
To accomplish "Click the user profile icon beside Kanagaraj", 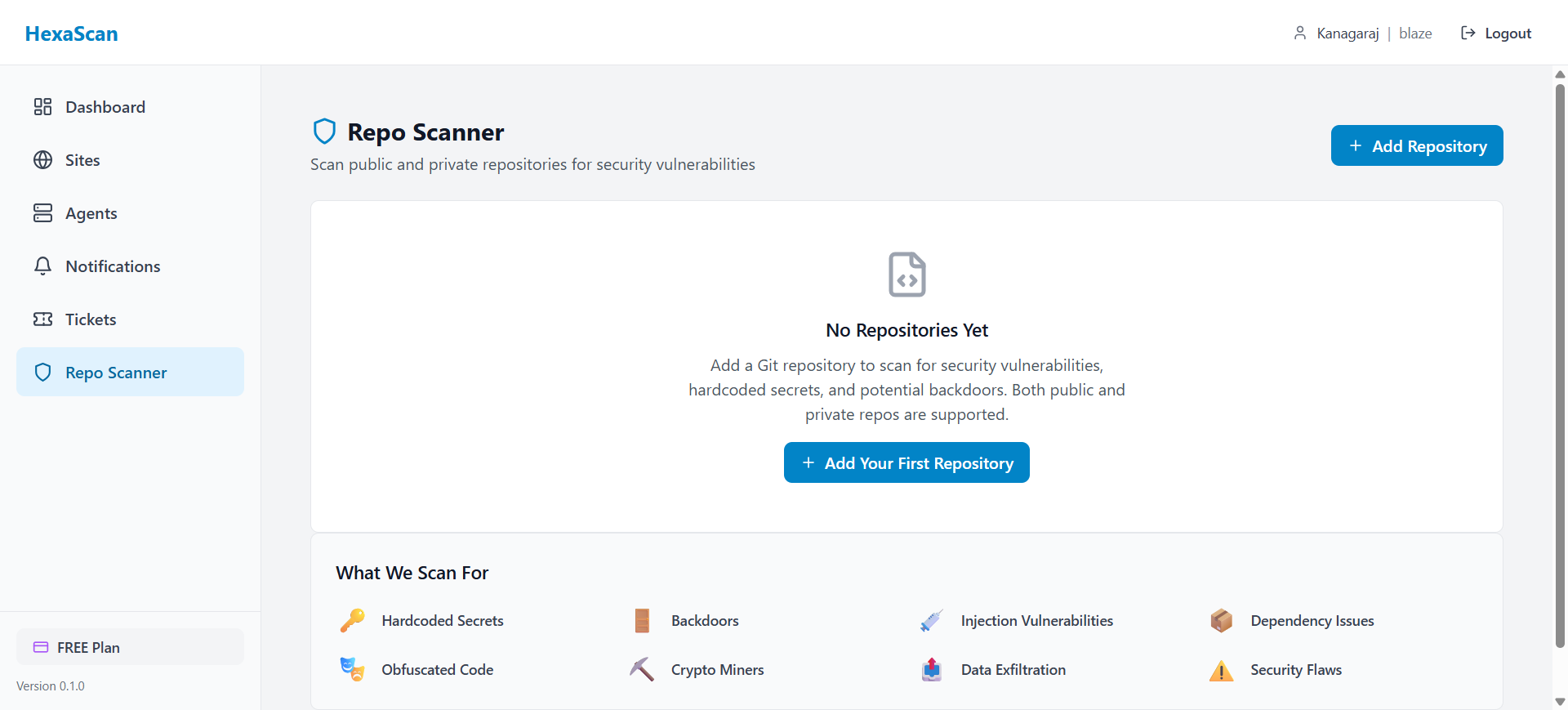I will click(x=1299, y=33).
